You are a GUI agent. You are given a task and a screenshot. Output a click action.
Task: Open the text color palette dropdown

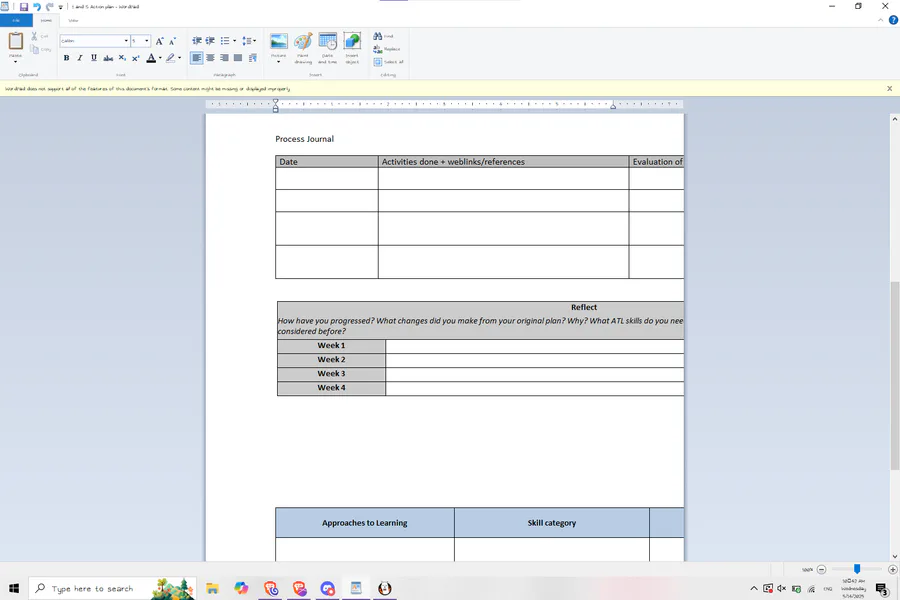point(160,58)
